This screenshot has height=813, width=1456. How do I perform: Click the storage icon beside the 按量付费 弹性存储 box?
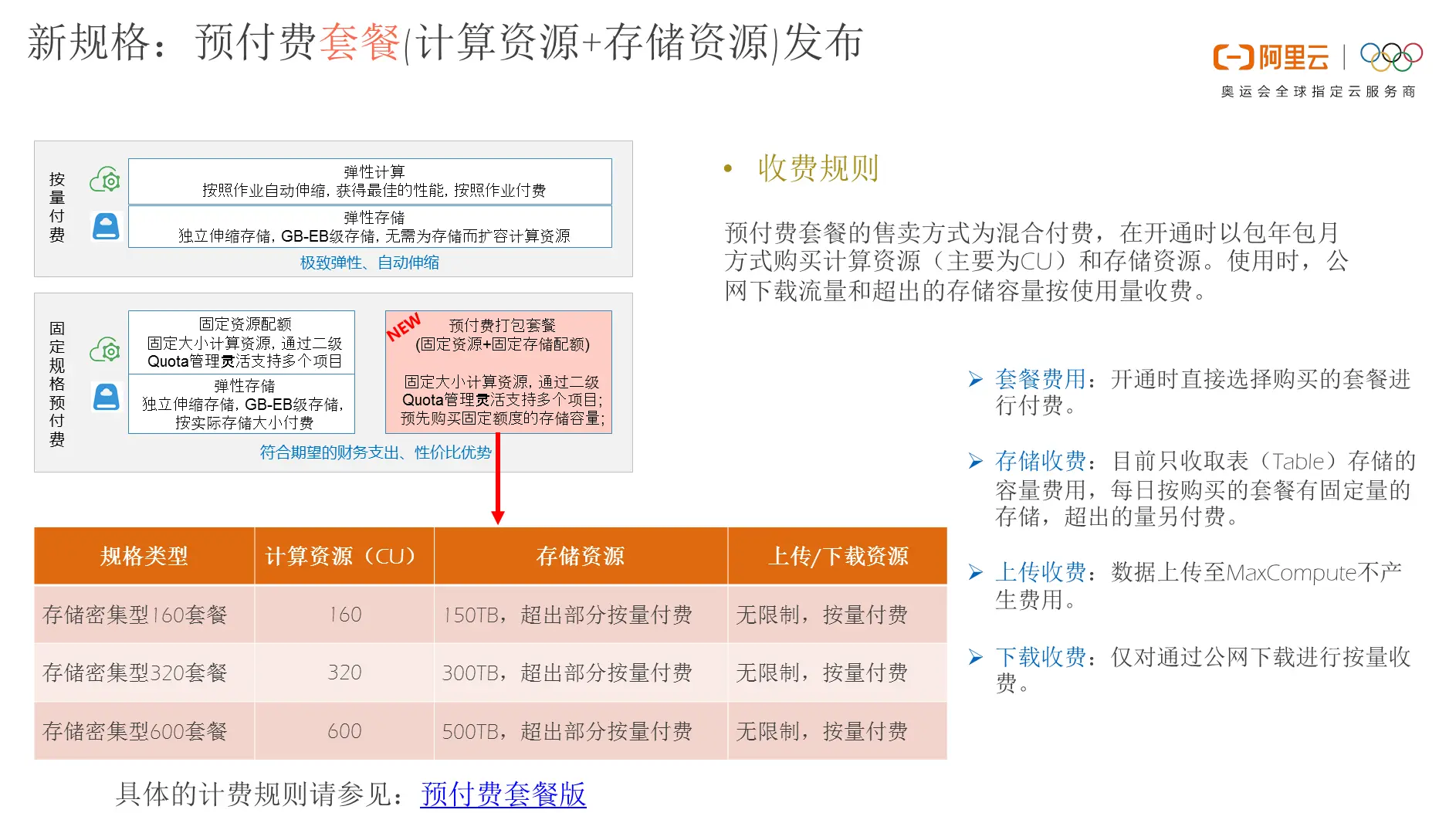106,226
